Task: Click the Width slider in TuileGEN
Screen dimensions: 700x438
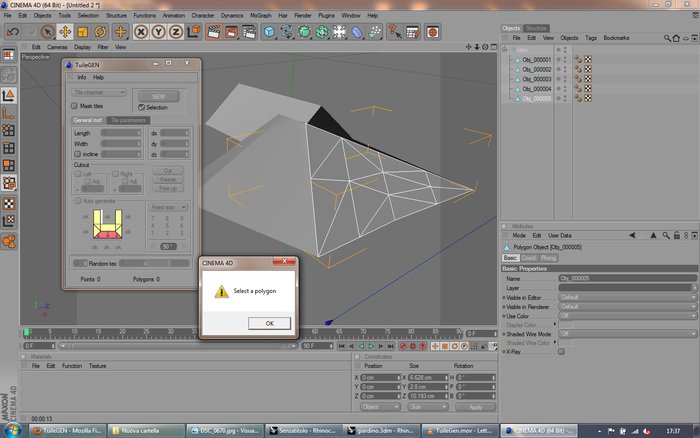Action: click(x=121, y=144)
